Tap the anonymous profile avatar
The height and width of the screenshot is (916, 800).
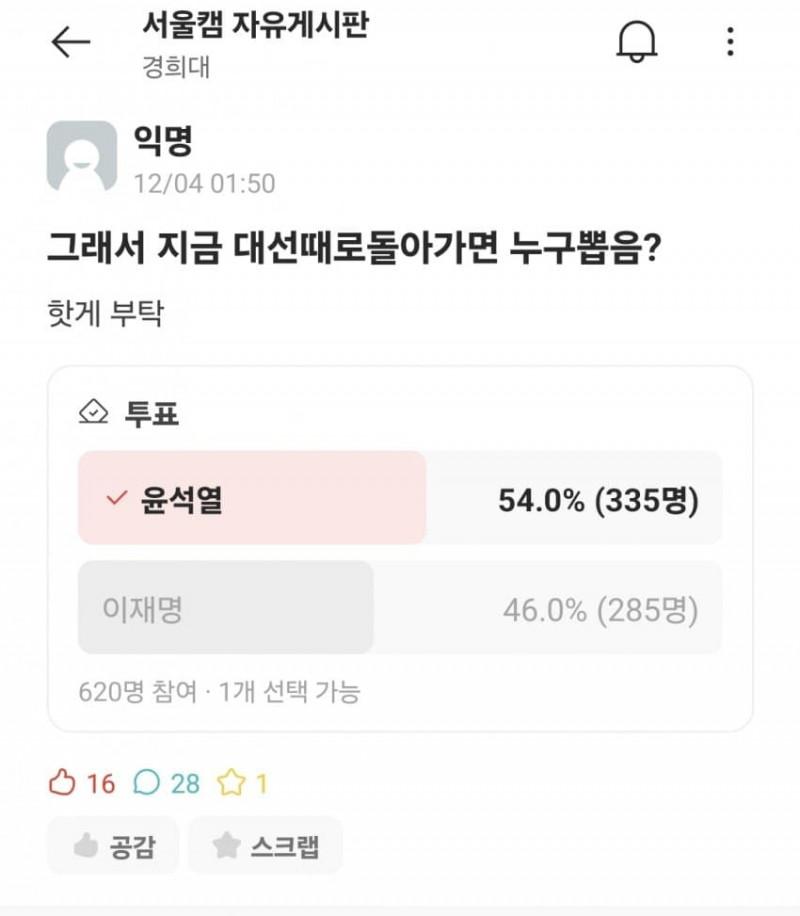pyautogui.click(x=82, y=157)
